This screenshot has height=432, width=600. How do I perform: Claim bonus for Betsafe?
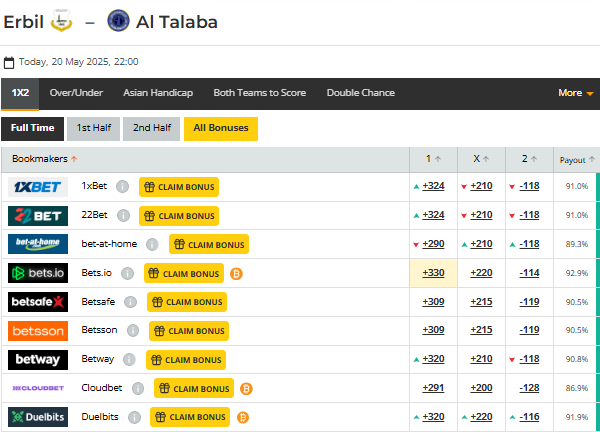187,302
